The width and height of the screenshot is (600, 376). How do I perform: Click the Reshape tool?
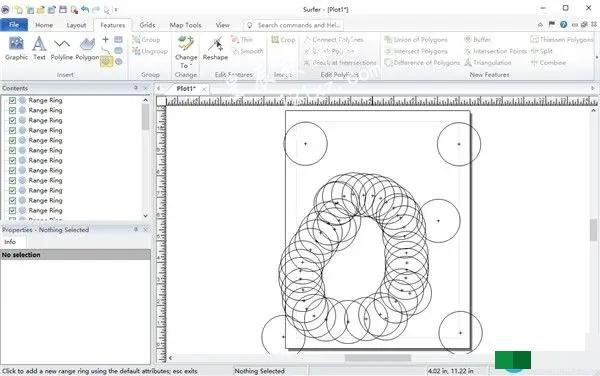coord(215,48)
